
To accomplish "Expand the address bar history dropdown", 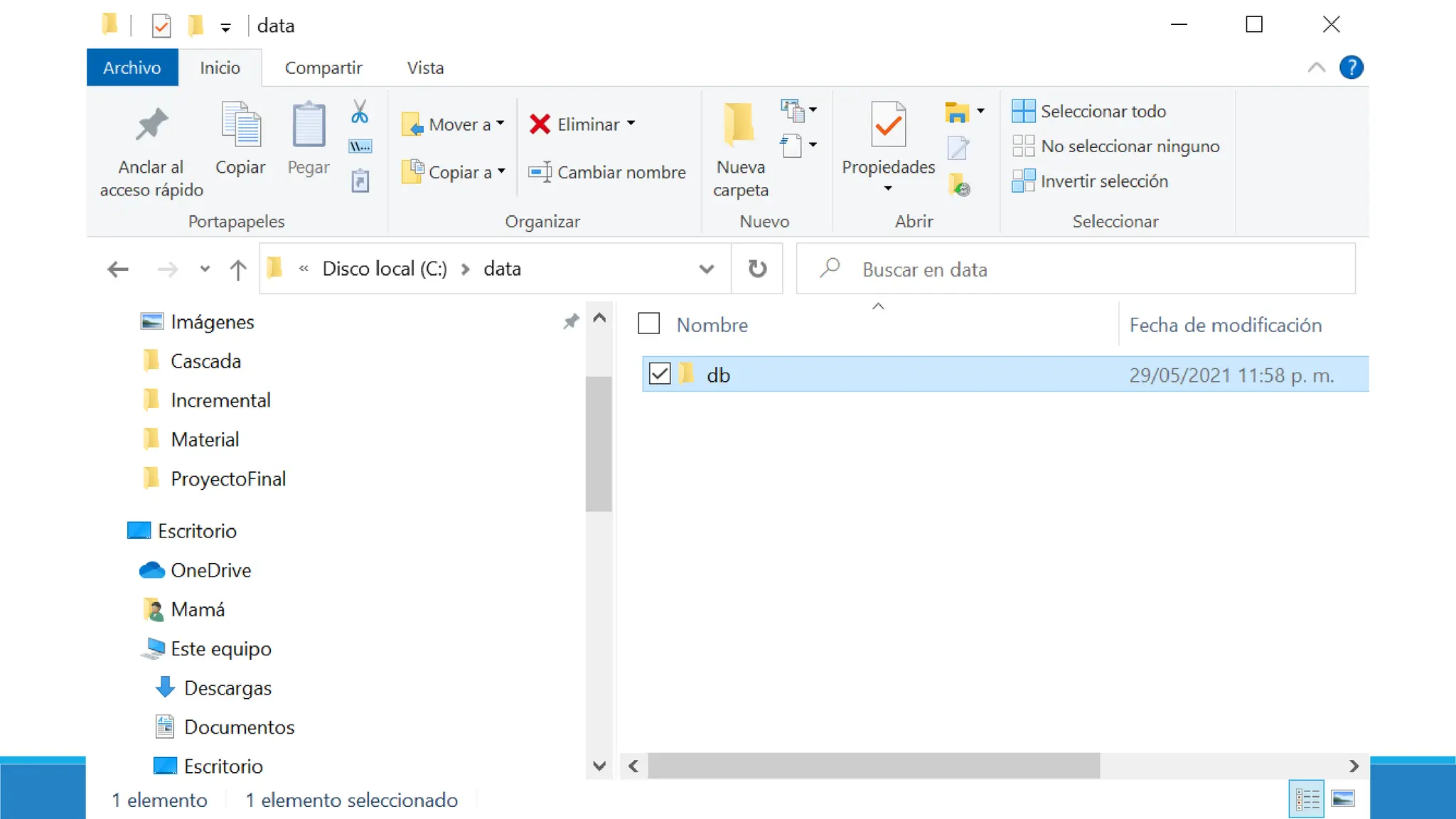I will [706, 269].
